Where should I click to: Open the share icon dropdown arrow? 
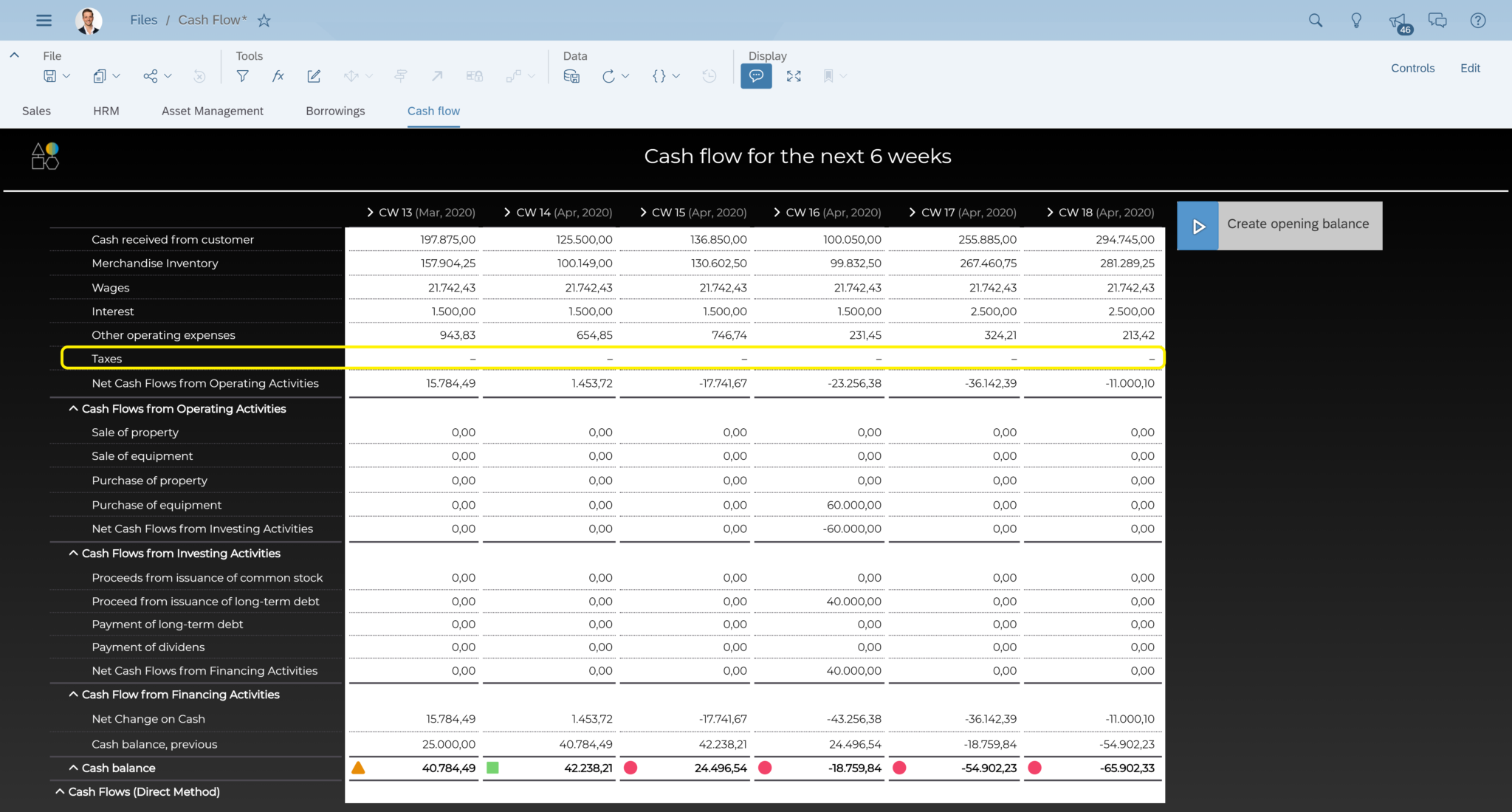tap(168, 76)
